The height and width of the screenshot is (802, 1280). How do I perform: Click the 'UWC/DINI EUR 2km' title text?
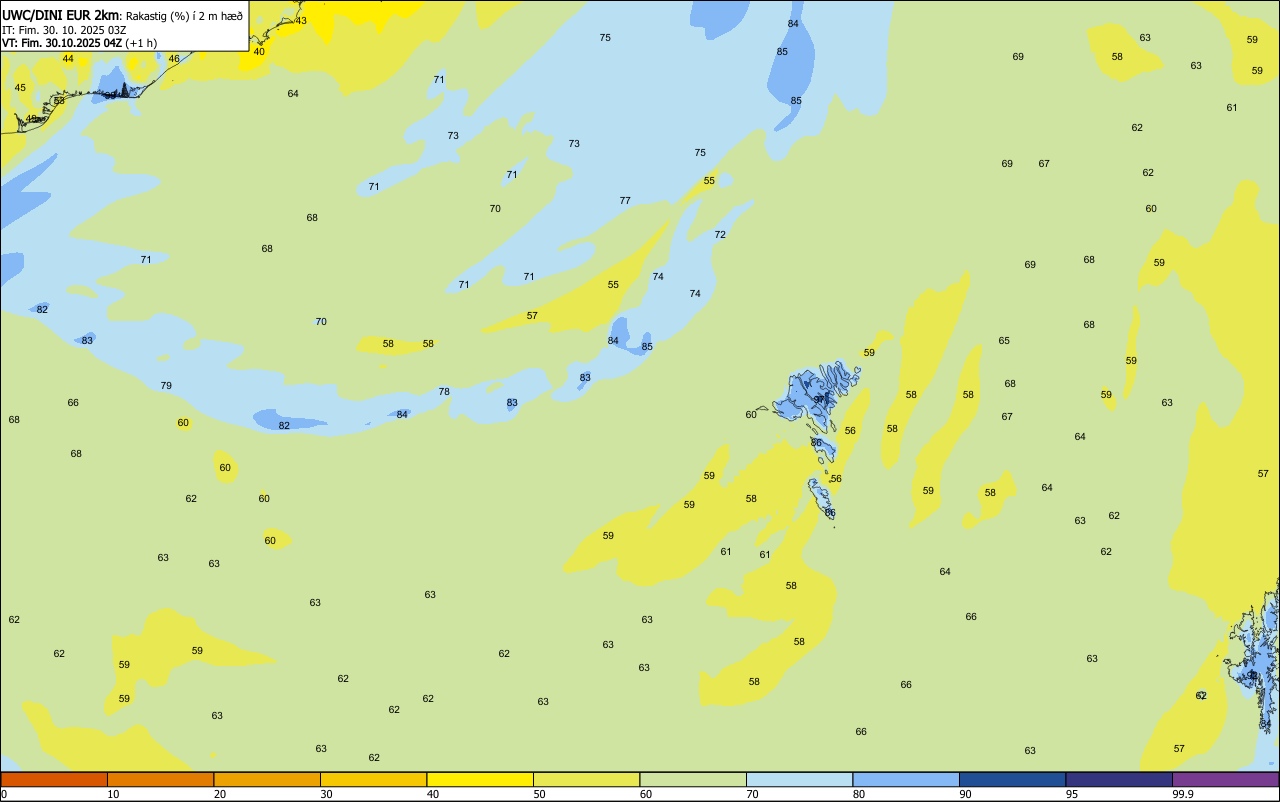tap(61, 14)
